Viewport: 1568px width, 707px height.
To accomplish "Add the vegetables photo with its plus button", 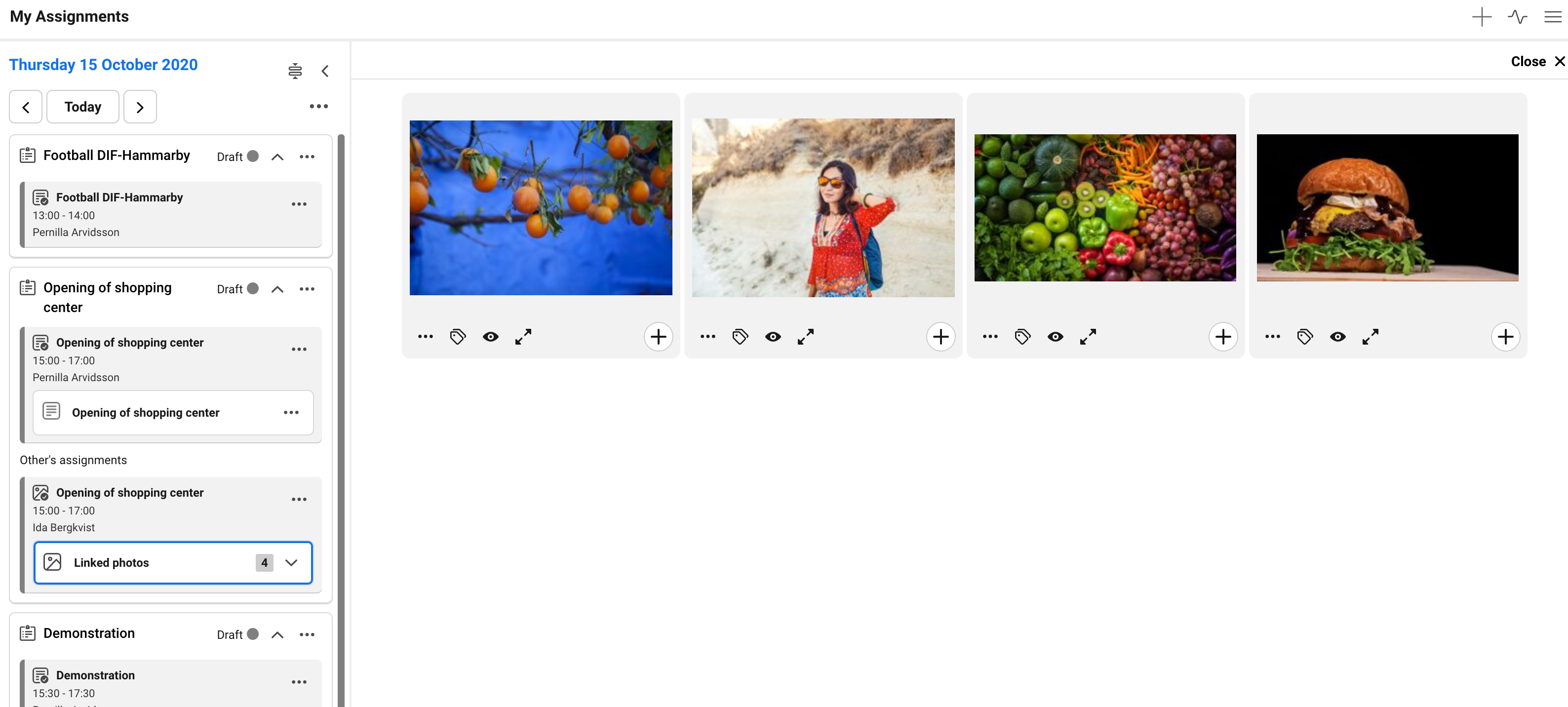I will (1223, 337).
